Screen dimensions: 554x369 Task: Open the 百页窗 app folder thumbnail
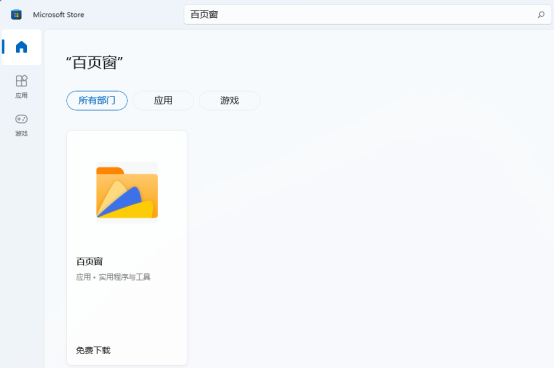tap(127, 192)
